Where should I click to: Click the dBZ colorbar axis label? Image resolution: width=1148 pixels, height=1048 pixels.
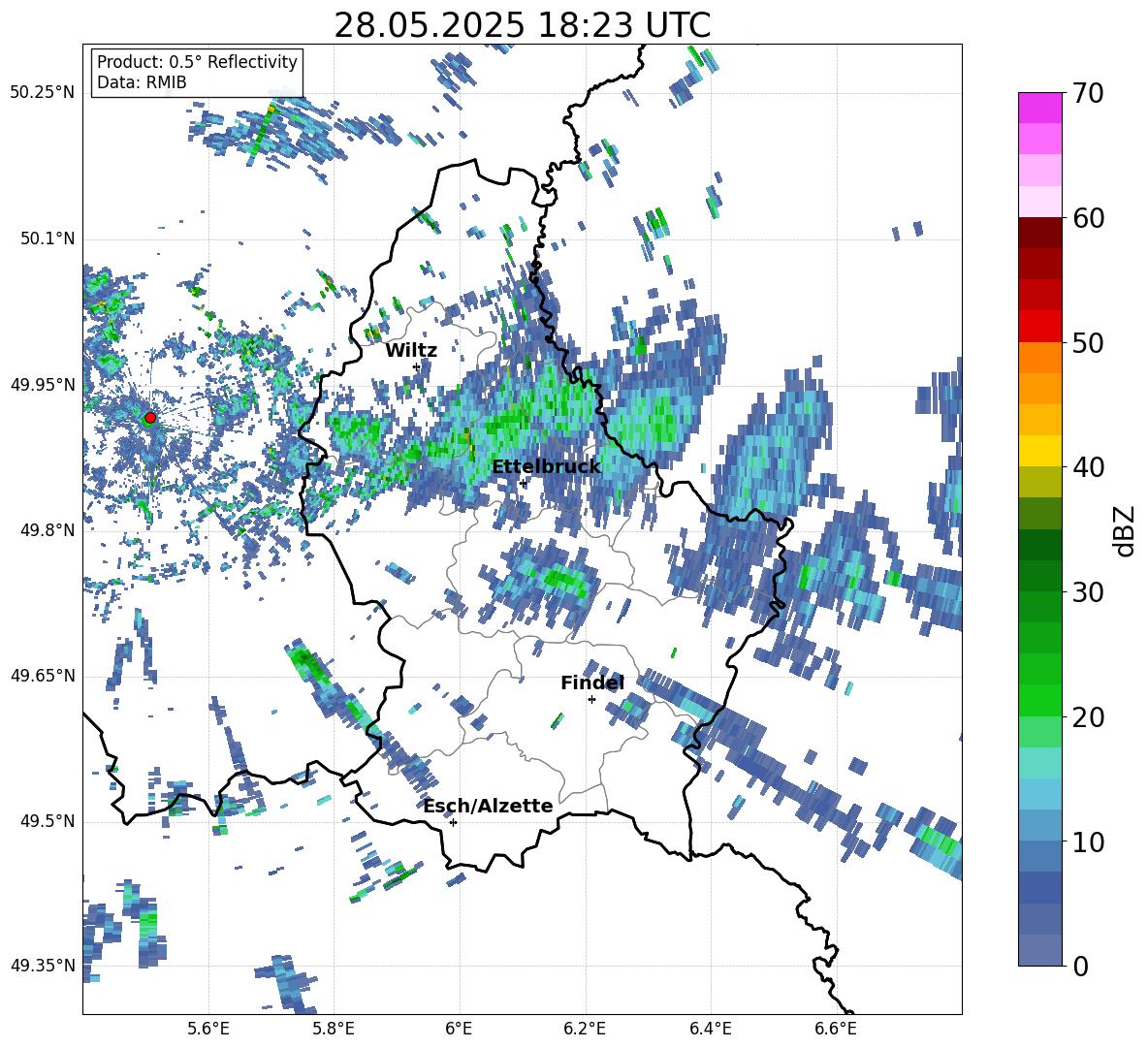(x=1126, y=530)
